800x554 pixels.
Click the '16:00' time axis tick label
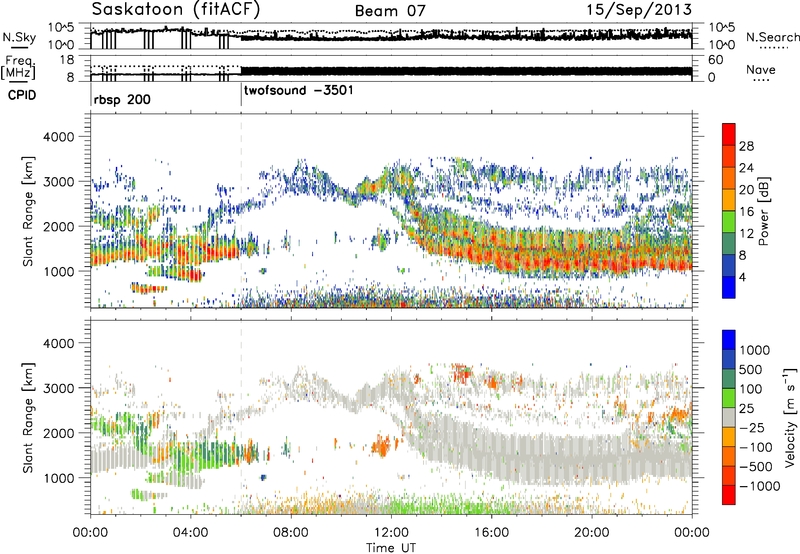point(491,533)
